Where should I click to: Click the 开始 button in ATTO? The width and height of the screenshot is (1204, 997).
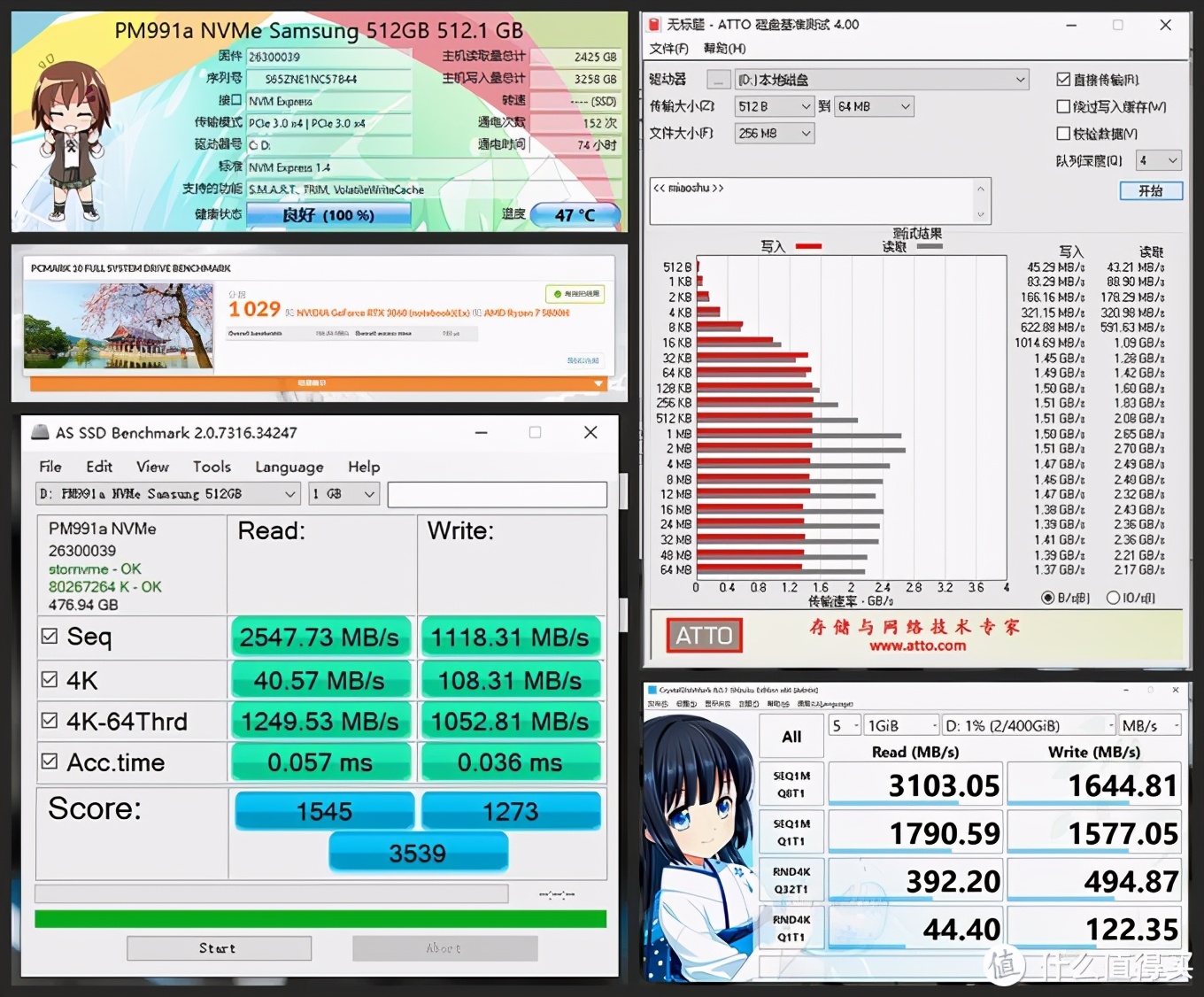point(1151,190)
